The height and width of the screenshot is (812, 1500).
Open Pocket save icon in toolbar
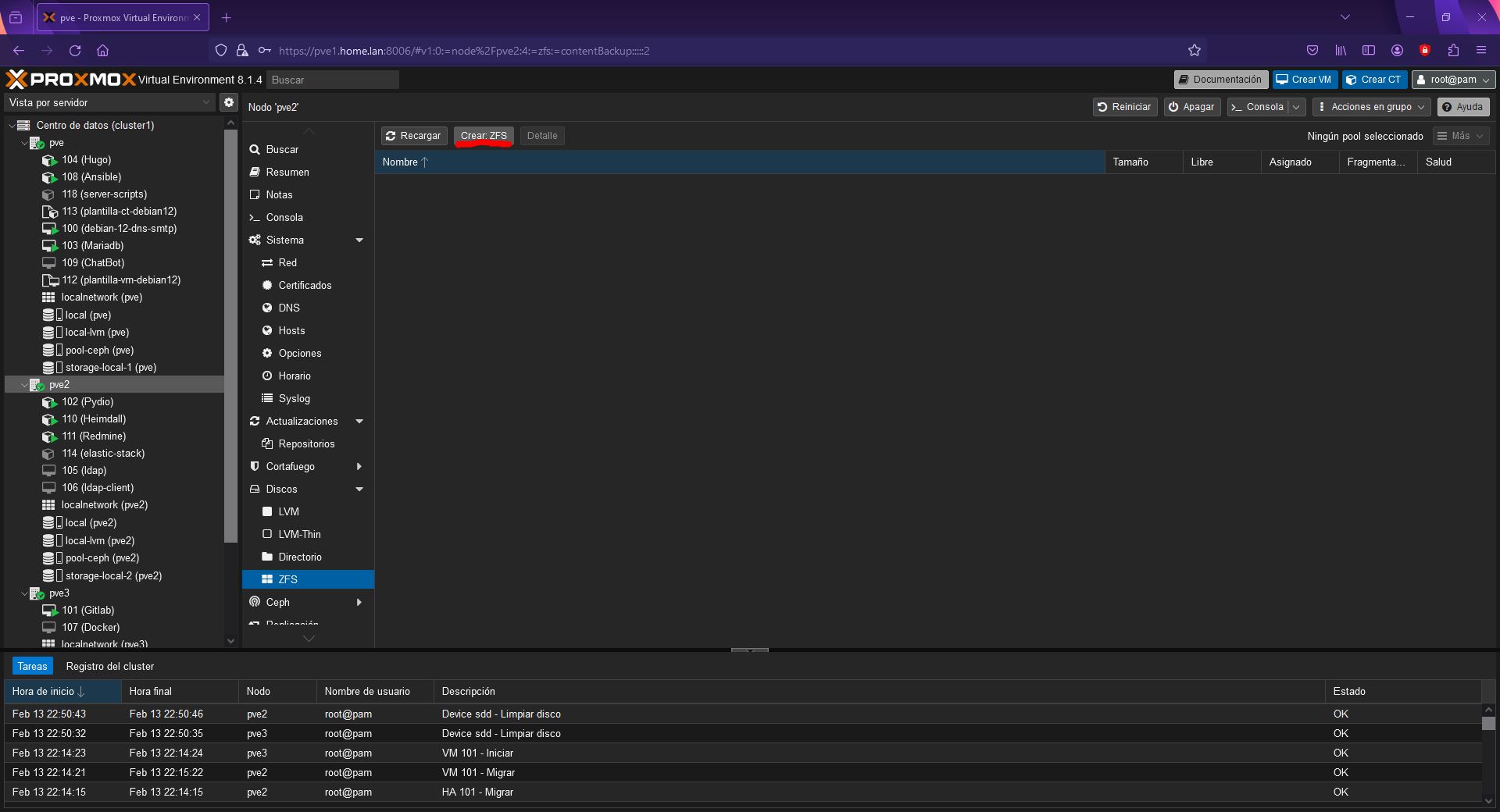[x=1312, y=51]
